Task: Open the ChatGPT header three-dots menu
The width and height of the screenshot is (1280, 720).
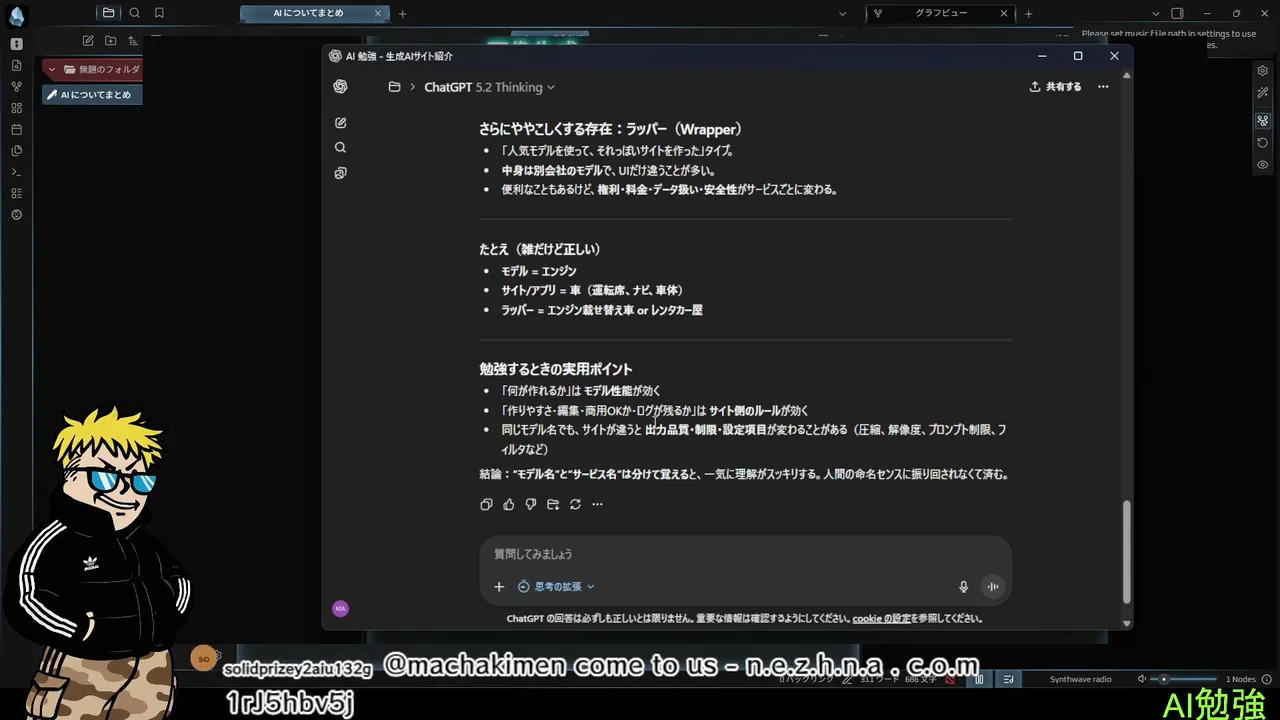Action: click(x=1103, y=87)
